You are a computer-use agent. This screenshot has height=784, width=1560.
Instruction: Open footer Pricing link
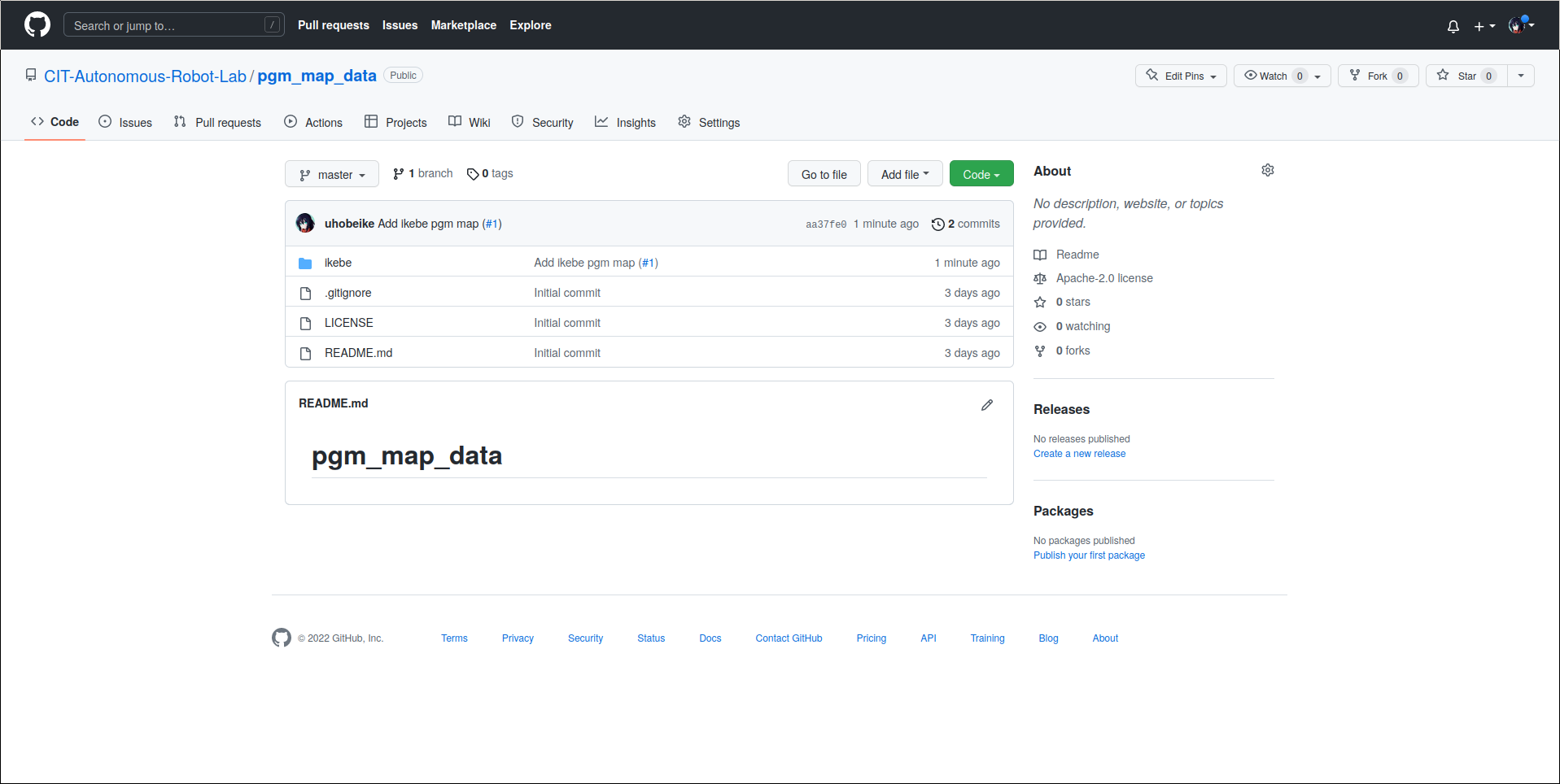(x=872, y=638)
